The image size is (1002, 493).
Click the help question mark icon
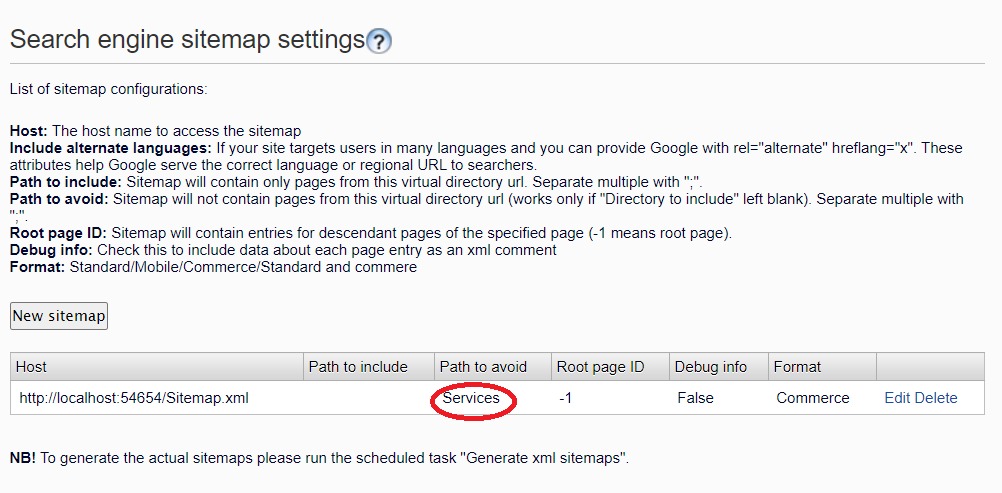click(x=379, y=41)
